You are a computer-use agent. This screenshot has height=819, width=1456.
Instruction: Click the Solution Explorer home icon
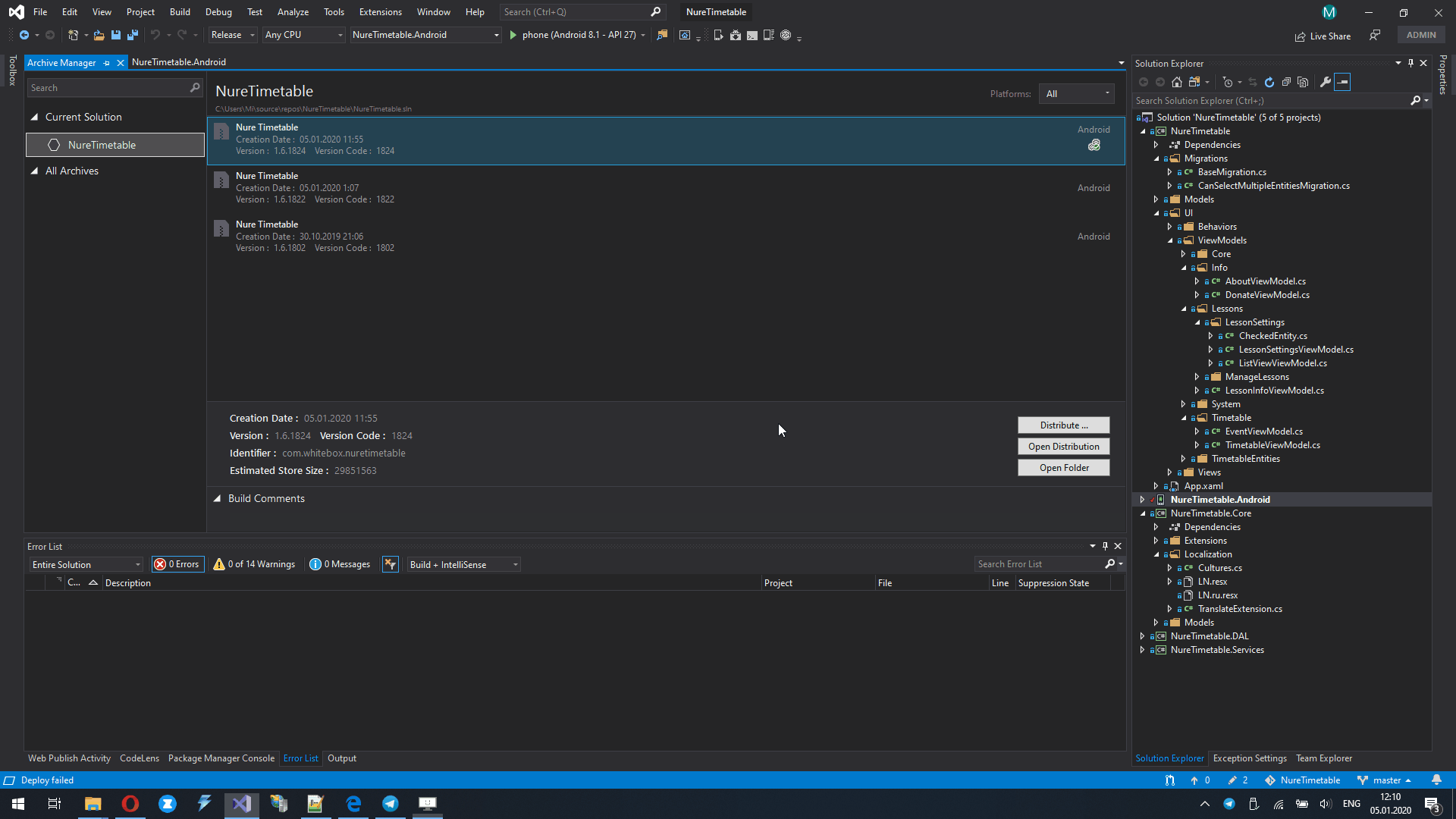click(x=1177, y=82)
